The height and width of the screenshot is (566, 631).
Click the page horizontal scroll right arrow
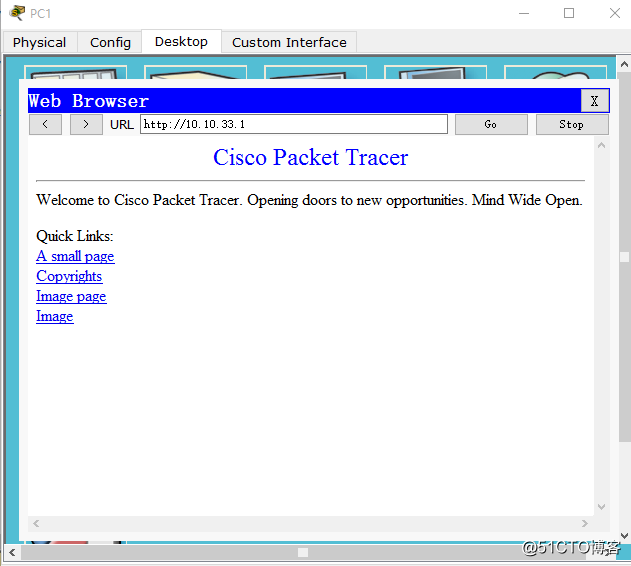(x=584, y=523)
